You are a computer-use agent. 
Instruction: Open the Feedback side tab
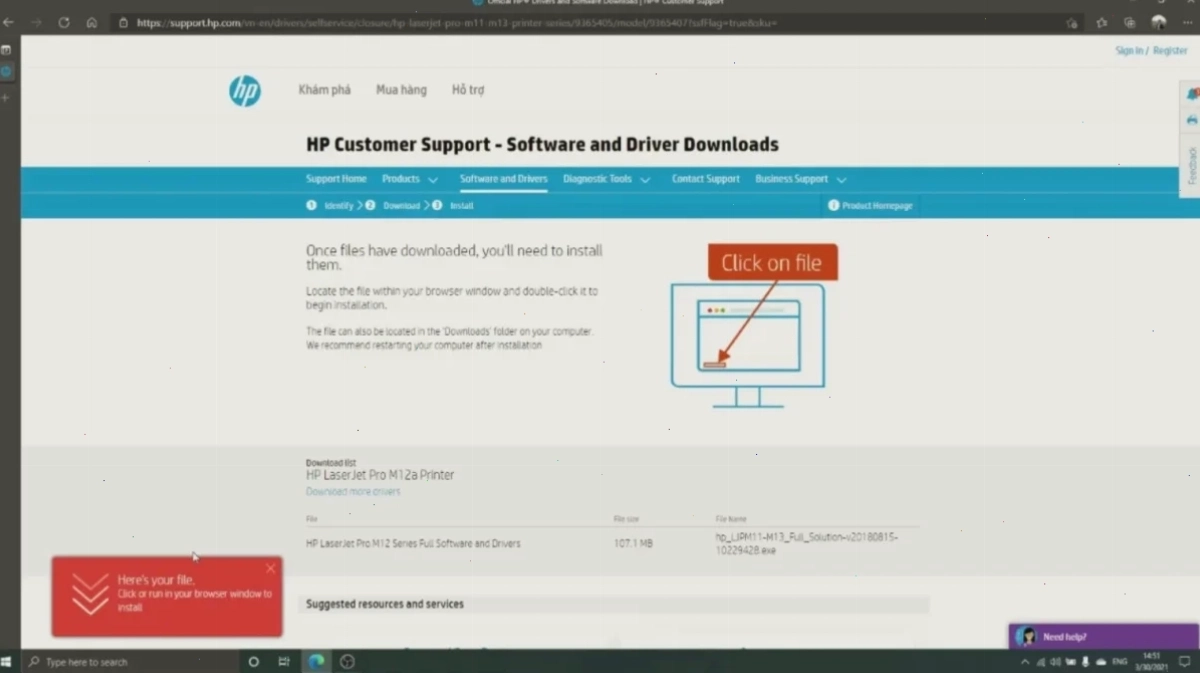tap(1191, 165)
